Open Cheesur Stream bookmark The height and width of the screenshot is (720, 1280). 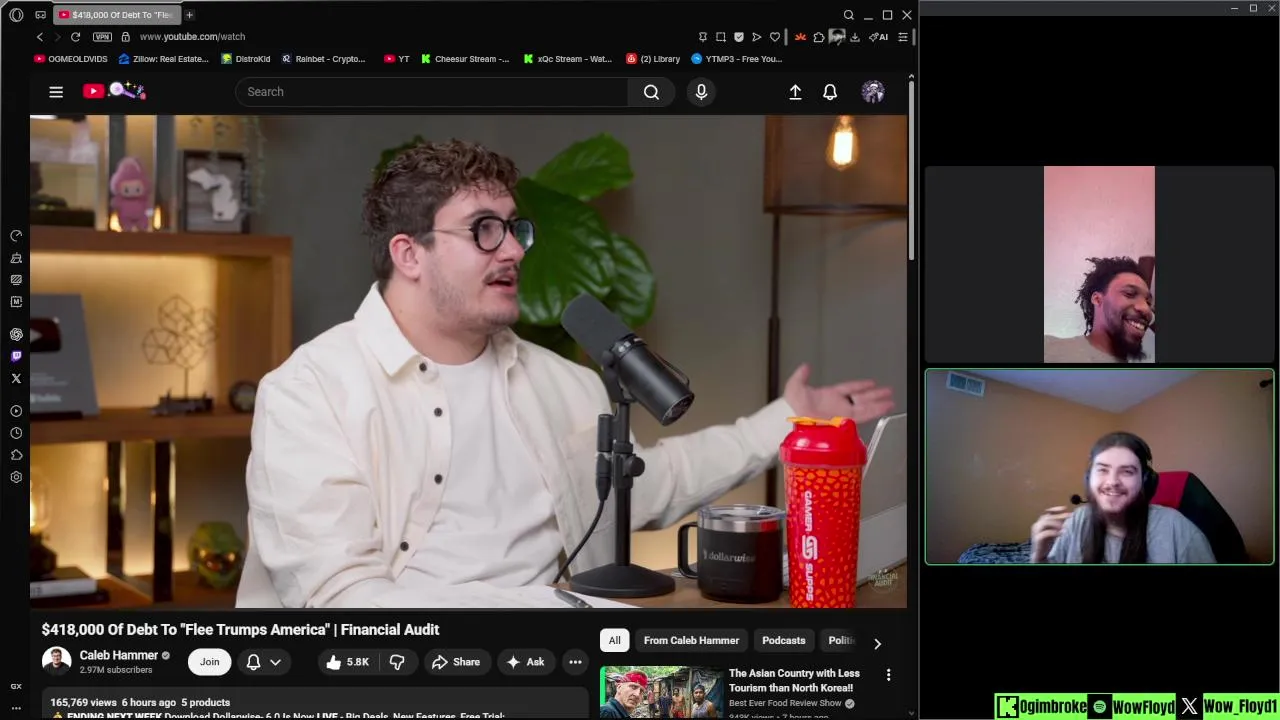[x=465, y=59]
